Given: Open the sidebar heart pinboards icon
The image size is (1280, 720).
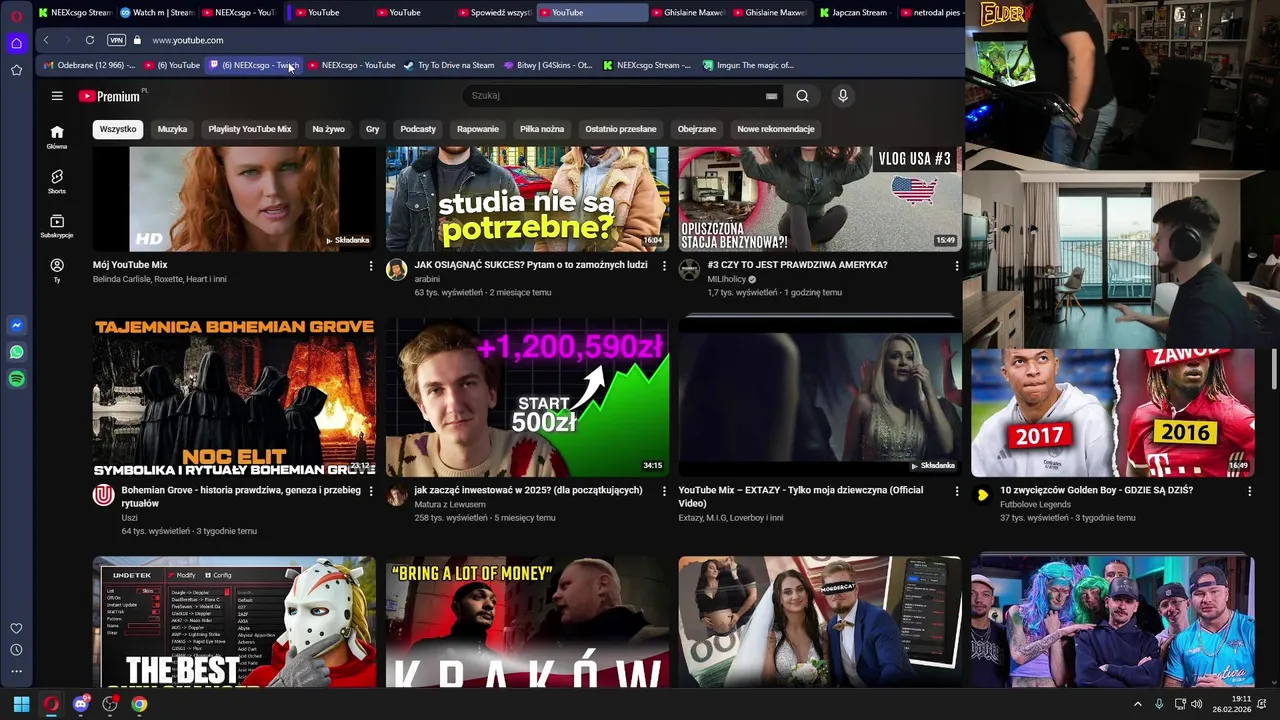Looking at the screenshot, I should pyautogui.click(x=16, y=629).
